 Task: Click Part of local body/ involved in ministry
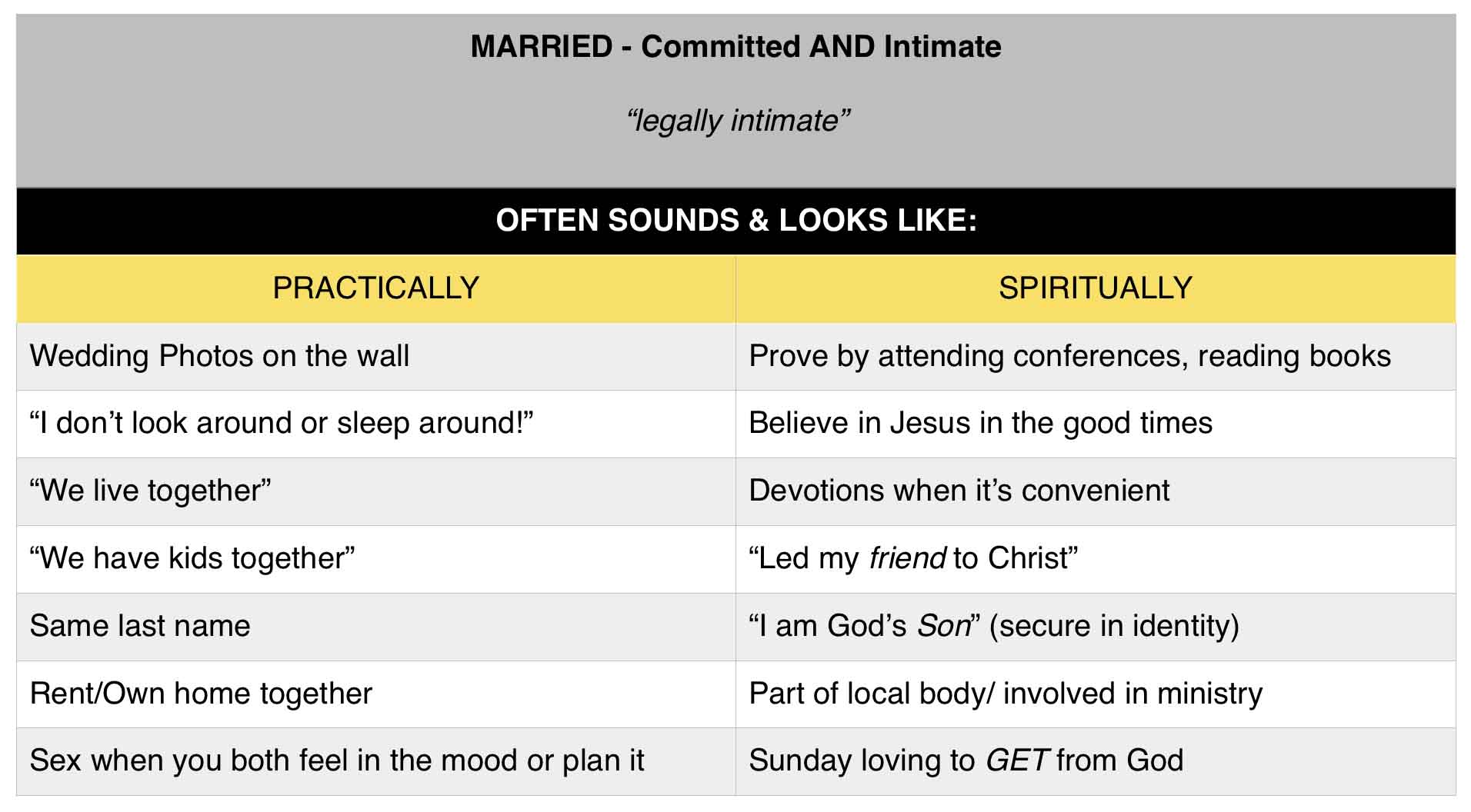1096,694
